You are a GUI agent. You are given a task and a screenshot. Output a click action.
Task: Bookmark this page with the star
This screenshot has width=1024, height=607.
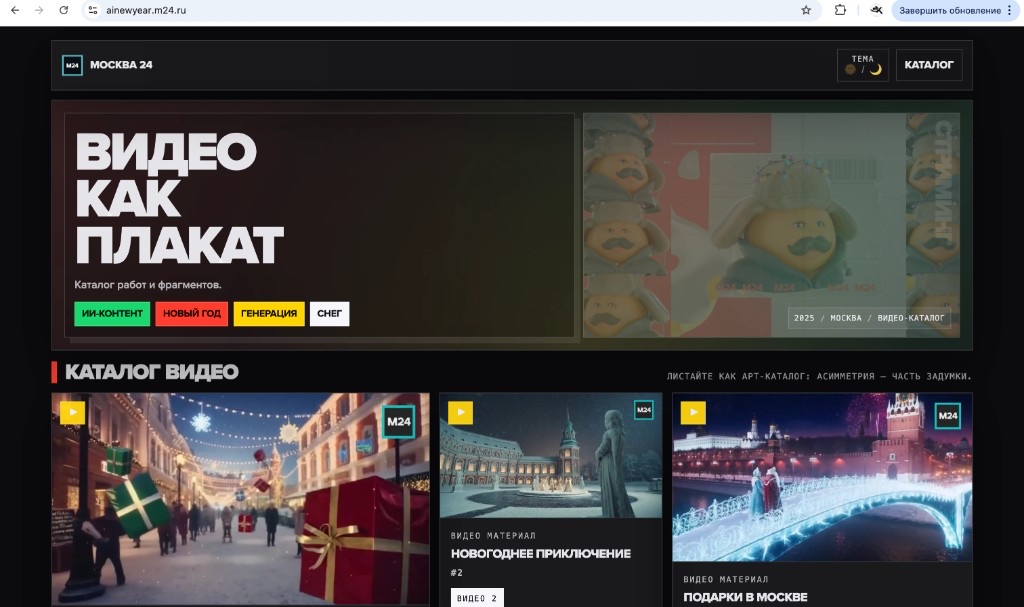[x=806, y=10]
